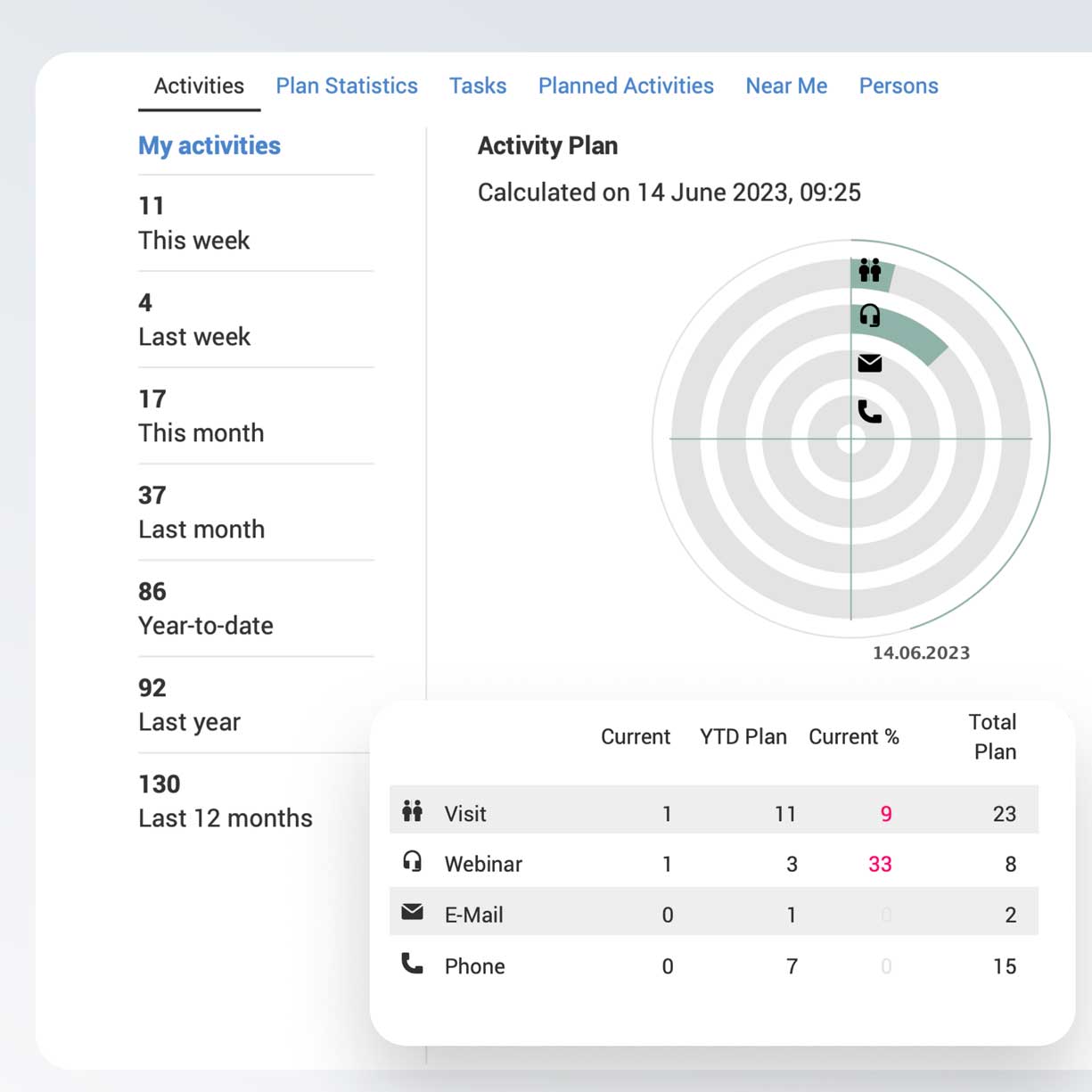
Task: Click E-Mail total plan value 2
Action: [x=1011, y=915]
